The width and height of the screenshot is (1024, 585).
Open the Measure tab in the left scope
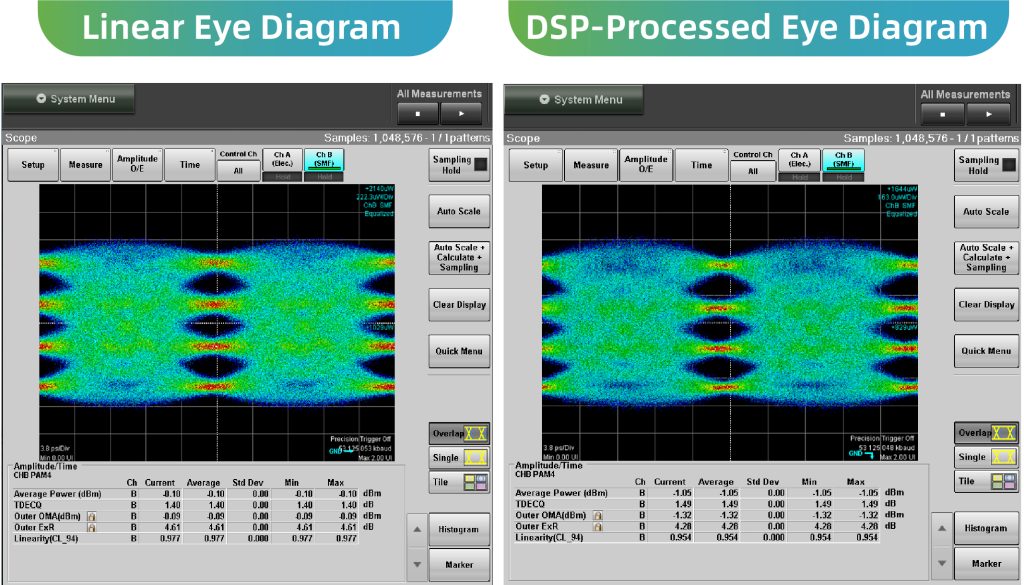(x=86, y=165)
